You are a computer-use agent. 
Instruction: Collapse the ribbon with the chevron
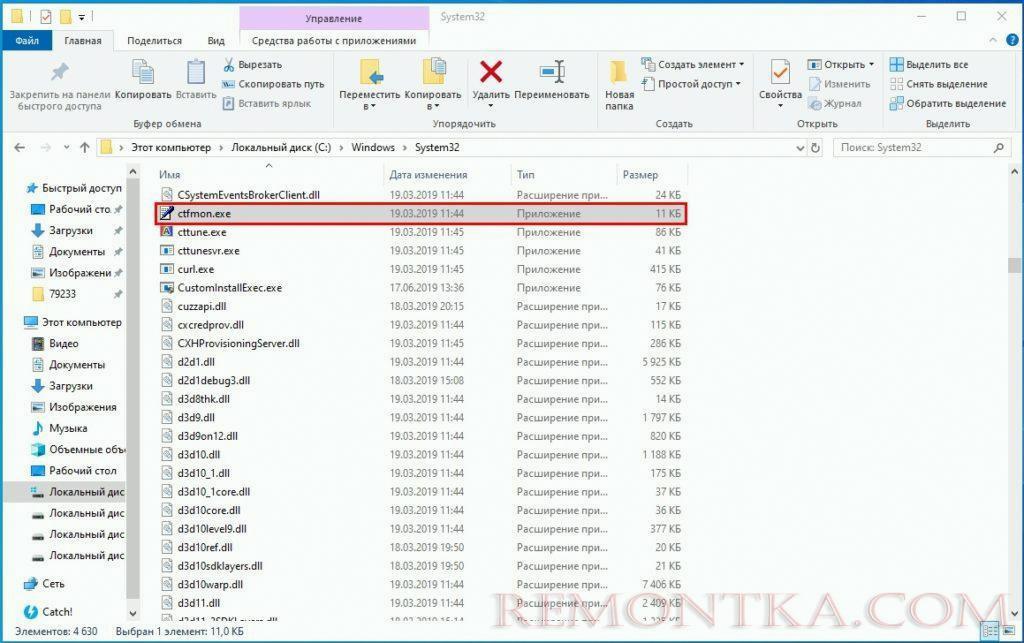[993, 40]
